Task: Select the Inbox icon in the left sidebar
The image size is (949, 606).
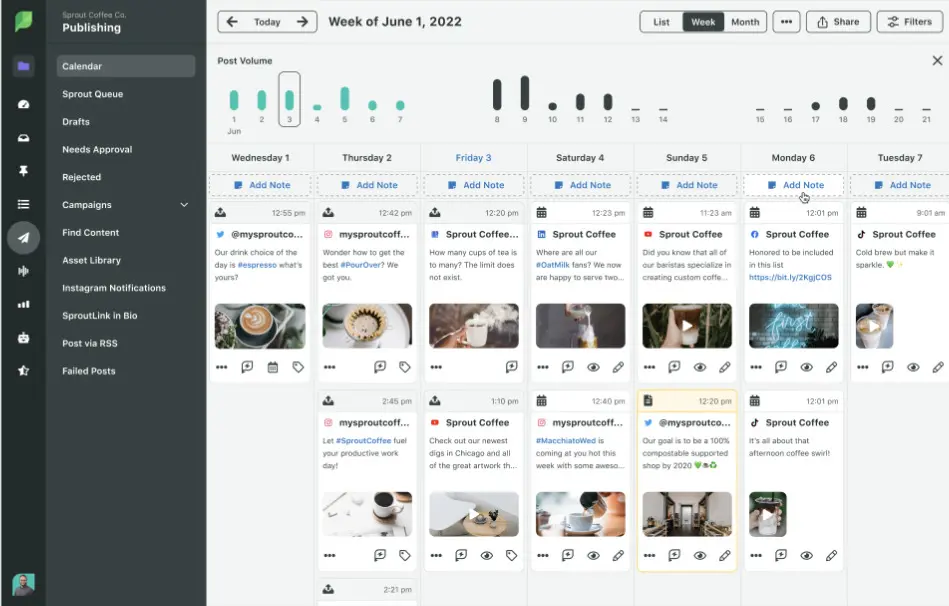Action: (23, 138)
